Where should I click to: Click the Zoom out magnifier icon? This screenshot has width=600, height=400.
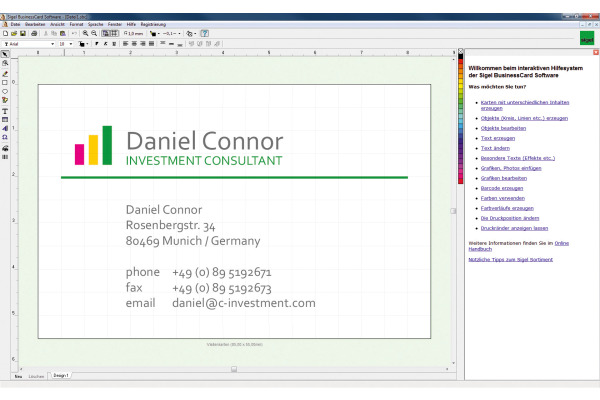pos(93,33)
